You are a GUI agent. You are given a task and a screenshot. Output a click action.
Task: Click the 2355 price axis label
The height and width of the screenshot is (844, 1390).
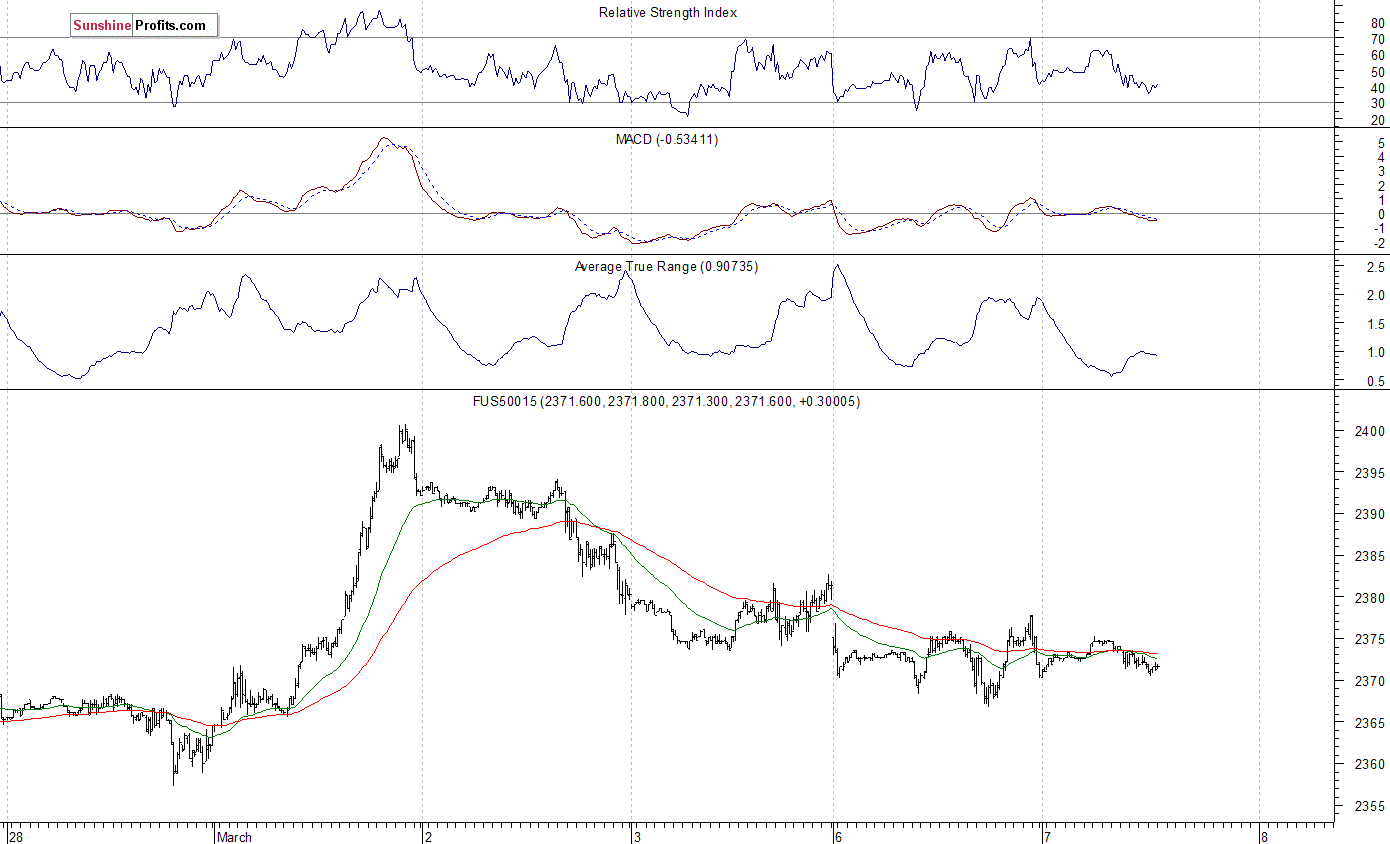point(1370,806)
